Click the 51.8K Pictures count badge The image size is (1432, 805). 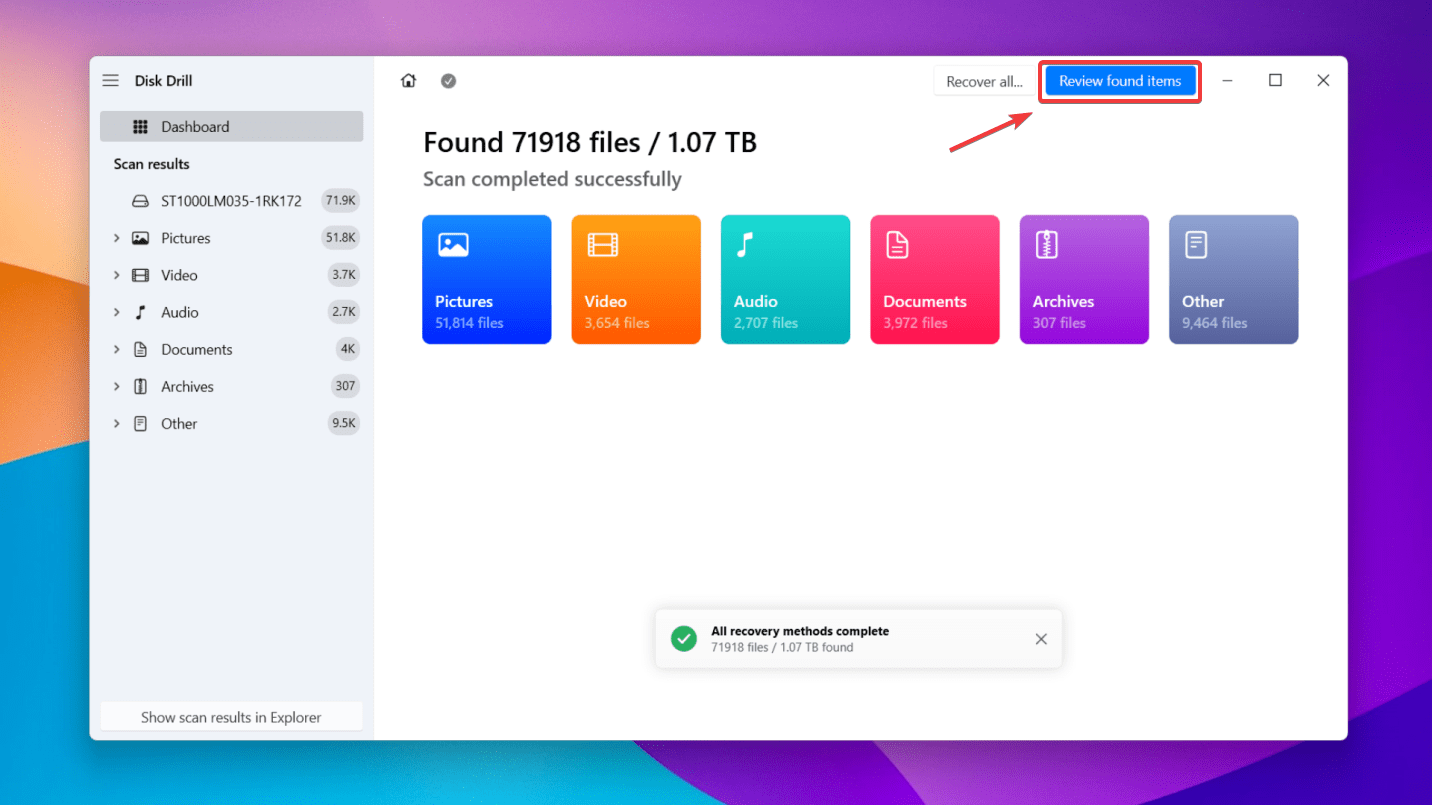(340, 238)
